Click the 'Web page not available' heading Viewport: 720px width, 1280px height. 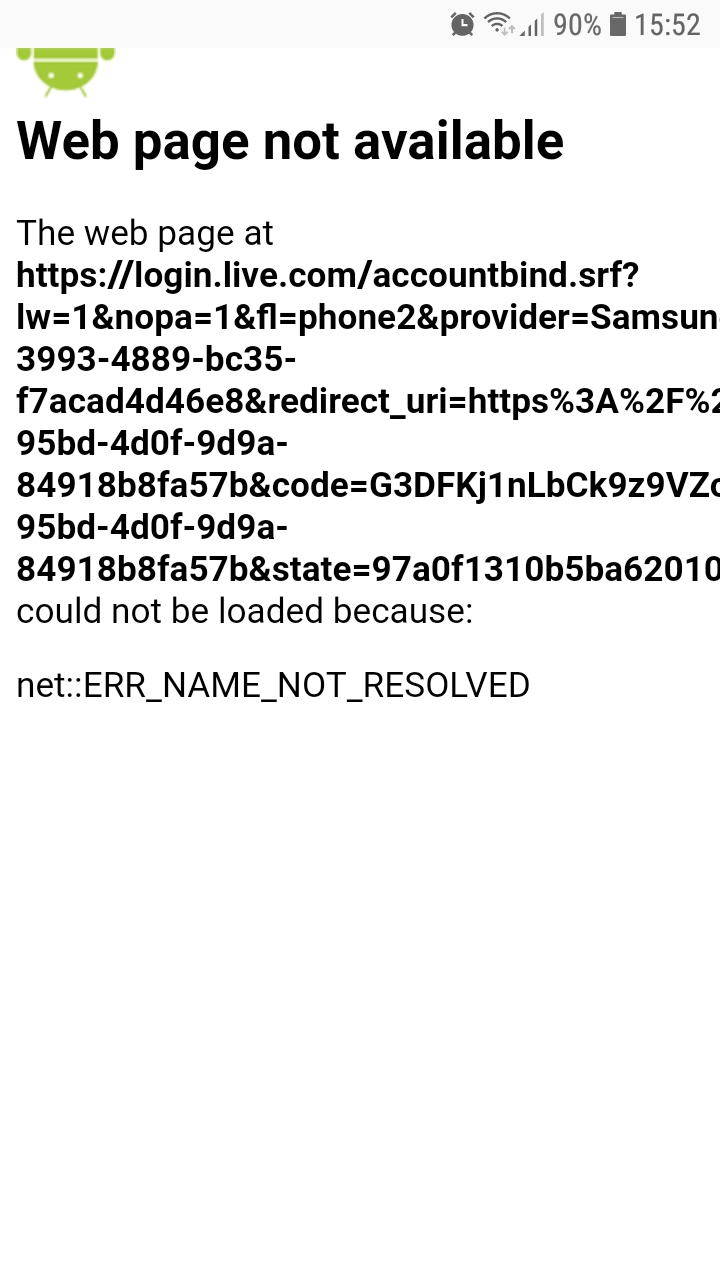click(x=290, y=141)
